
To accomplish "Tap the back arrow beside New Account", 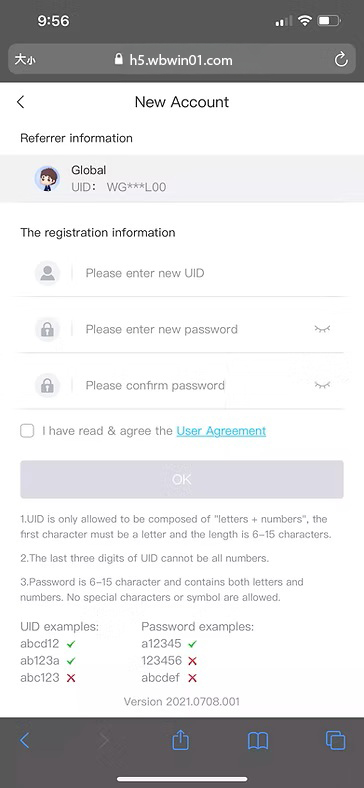I will point(20,102).
